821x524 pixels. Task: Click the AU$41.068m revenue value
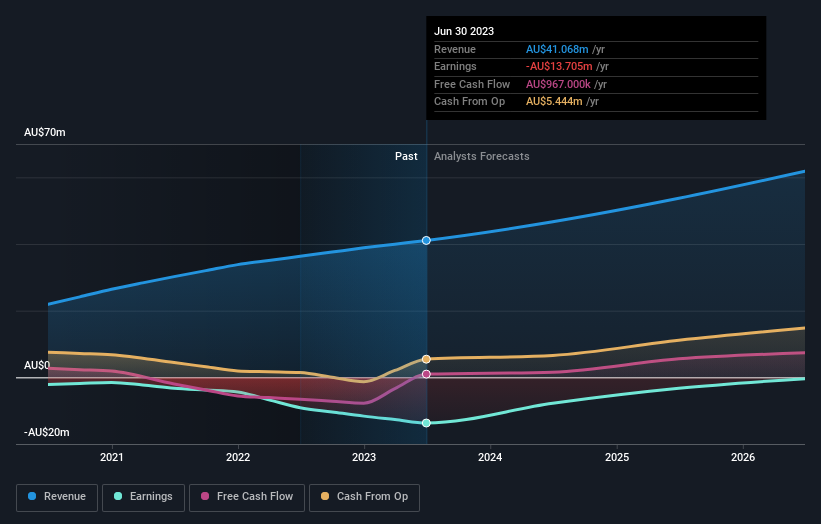pyautogui.click(x=557, y=49)
